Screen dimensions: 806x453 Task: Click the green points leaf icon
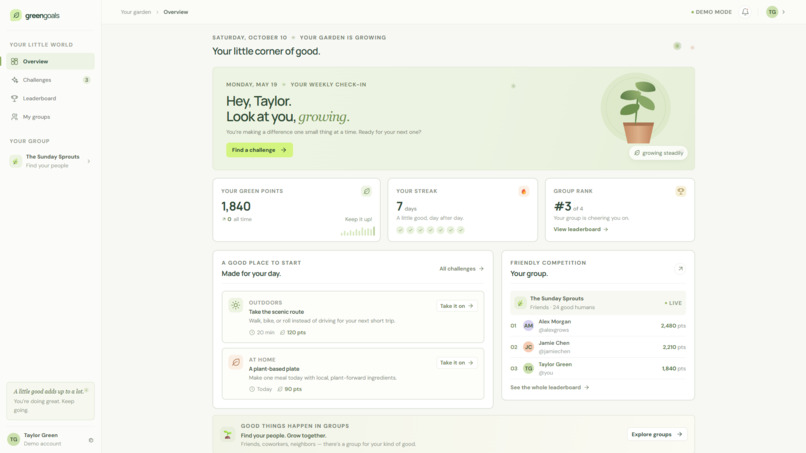[x=366, y=191]
